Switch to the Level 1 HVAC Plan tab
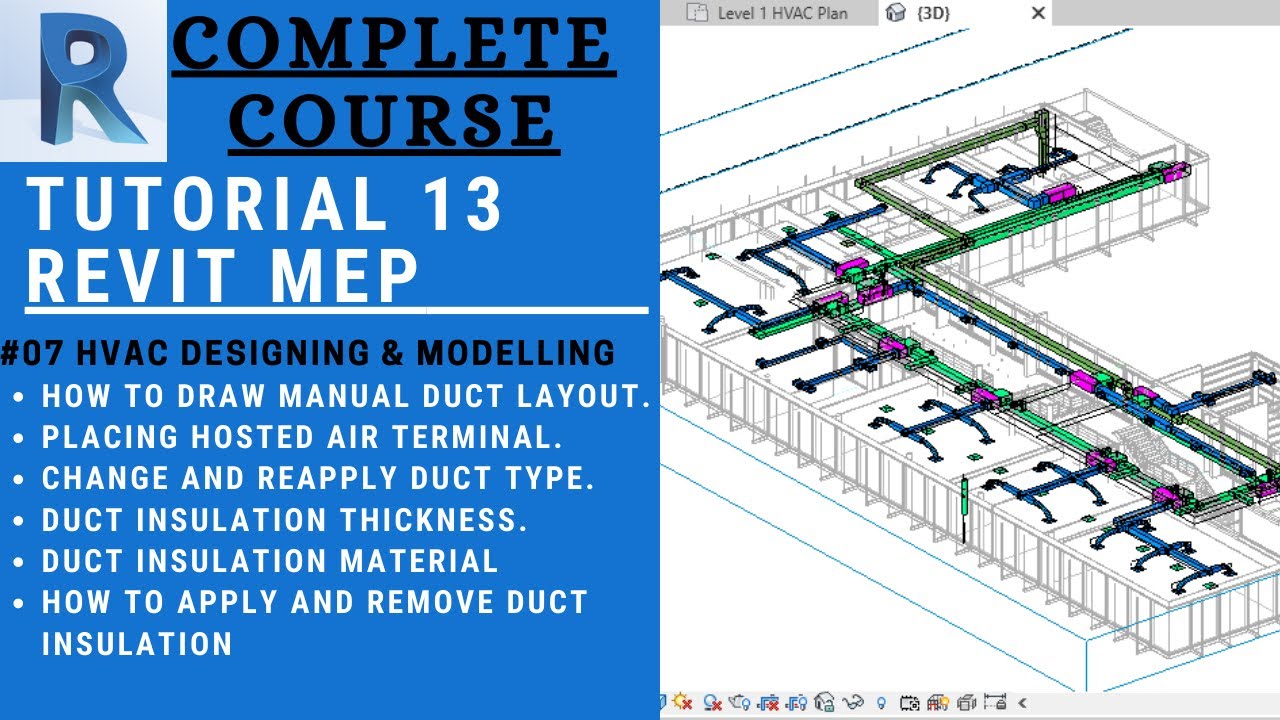Screen dimensions: 1280x720 (x=770, y=13)
